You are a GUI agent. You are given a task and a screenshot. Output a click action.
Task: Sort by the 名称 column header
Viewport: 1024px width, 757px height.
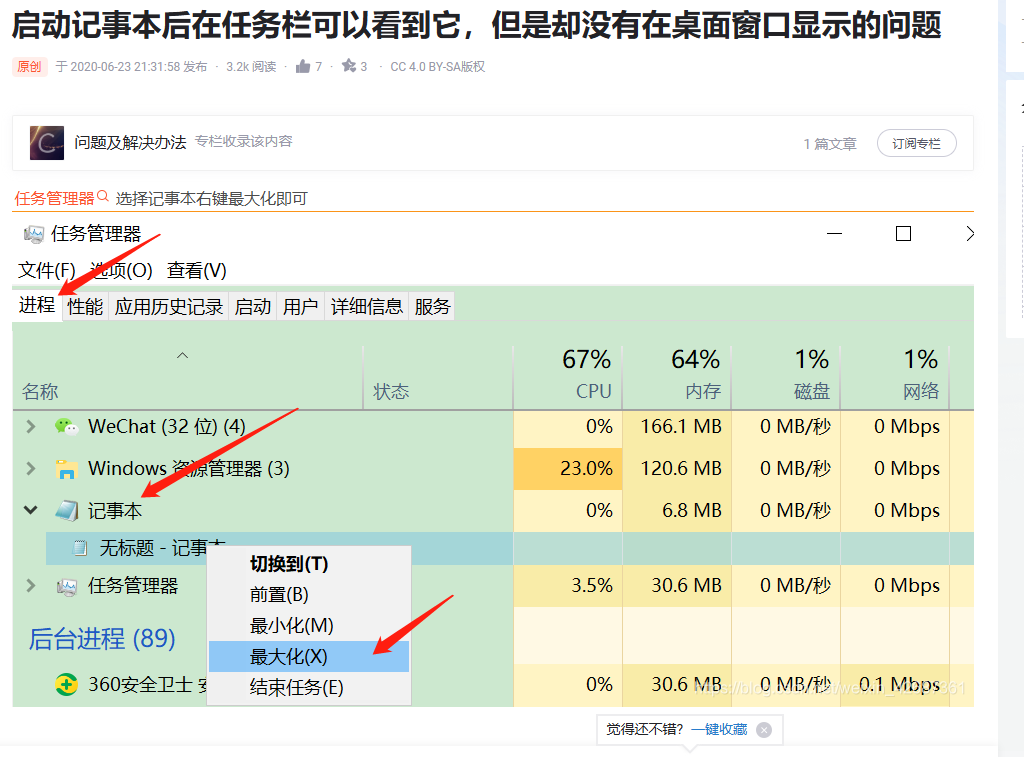(187, 377)
